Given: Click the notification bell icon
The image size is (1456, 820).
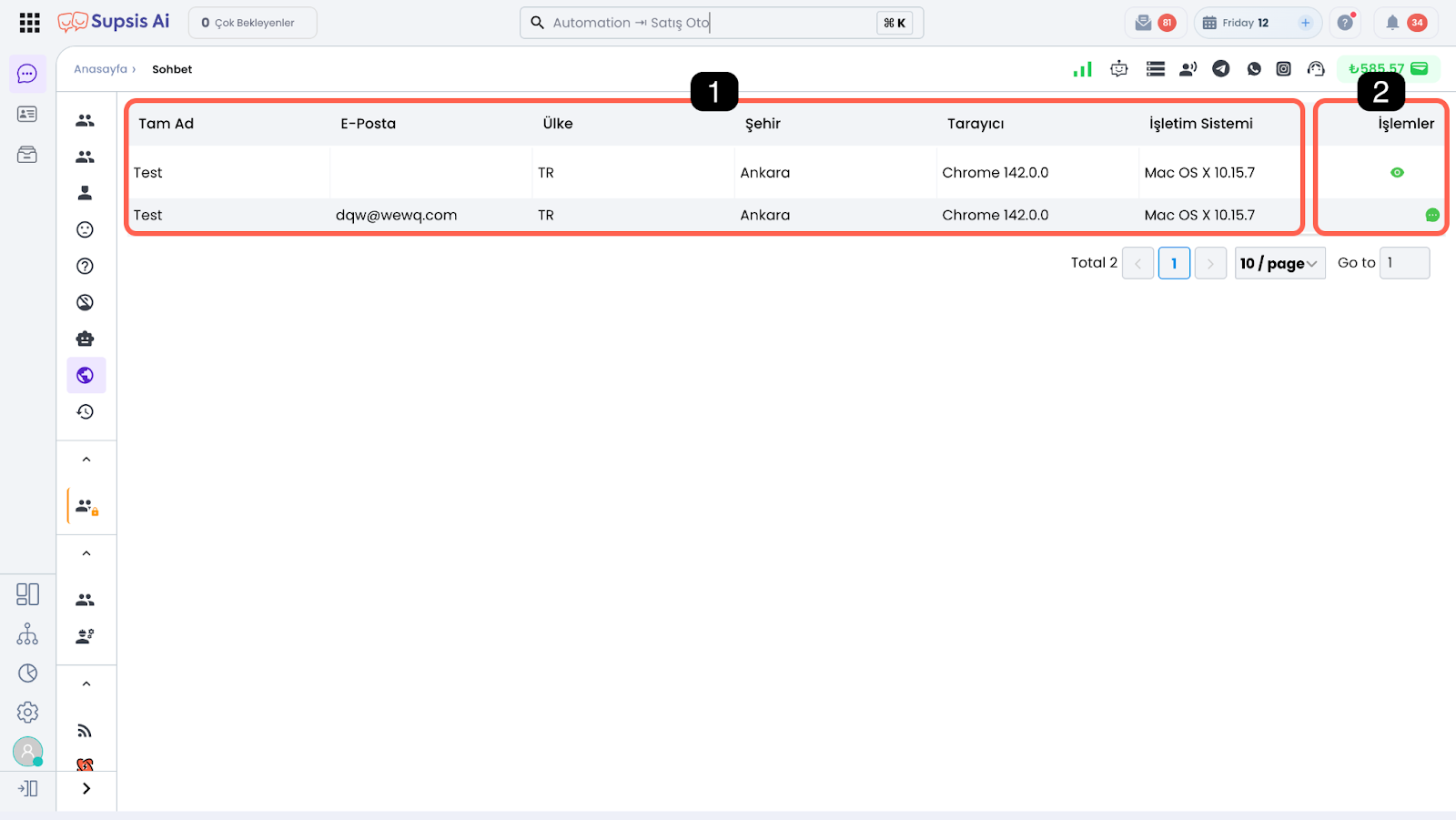Looking at the screenshot, I should pyautogui.click(x=1391, y=23).
